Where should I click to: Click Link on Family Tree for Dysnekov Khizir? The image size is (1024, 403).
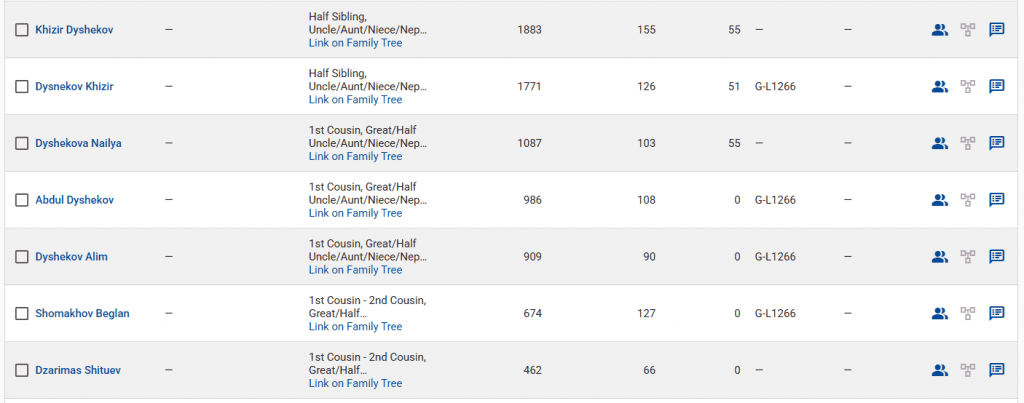pos(355,100)
